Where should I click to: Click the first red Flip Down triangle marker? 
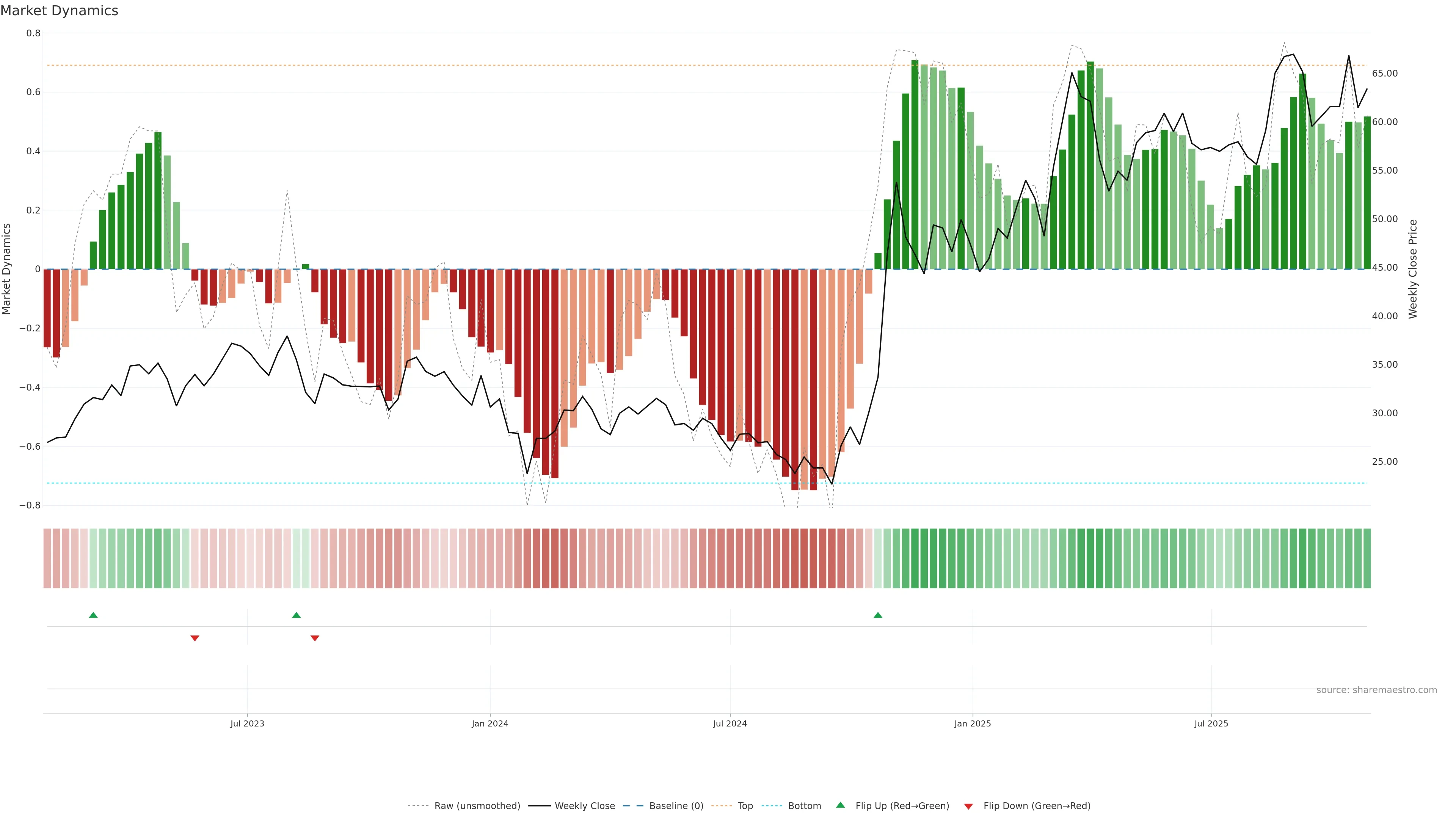pos(195,638)
